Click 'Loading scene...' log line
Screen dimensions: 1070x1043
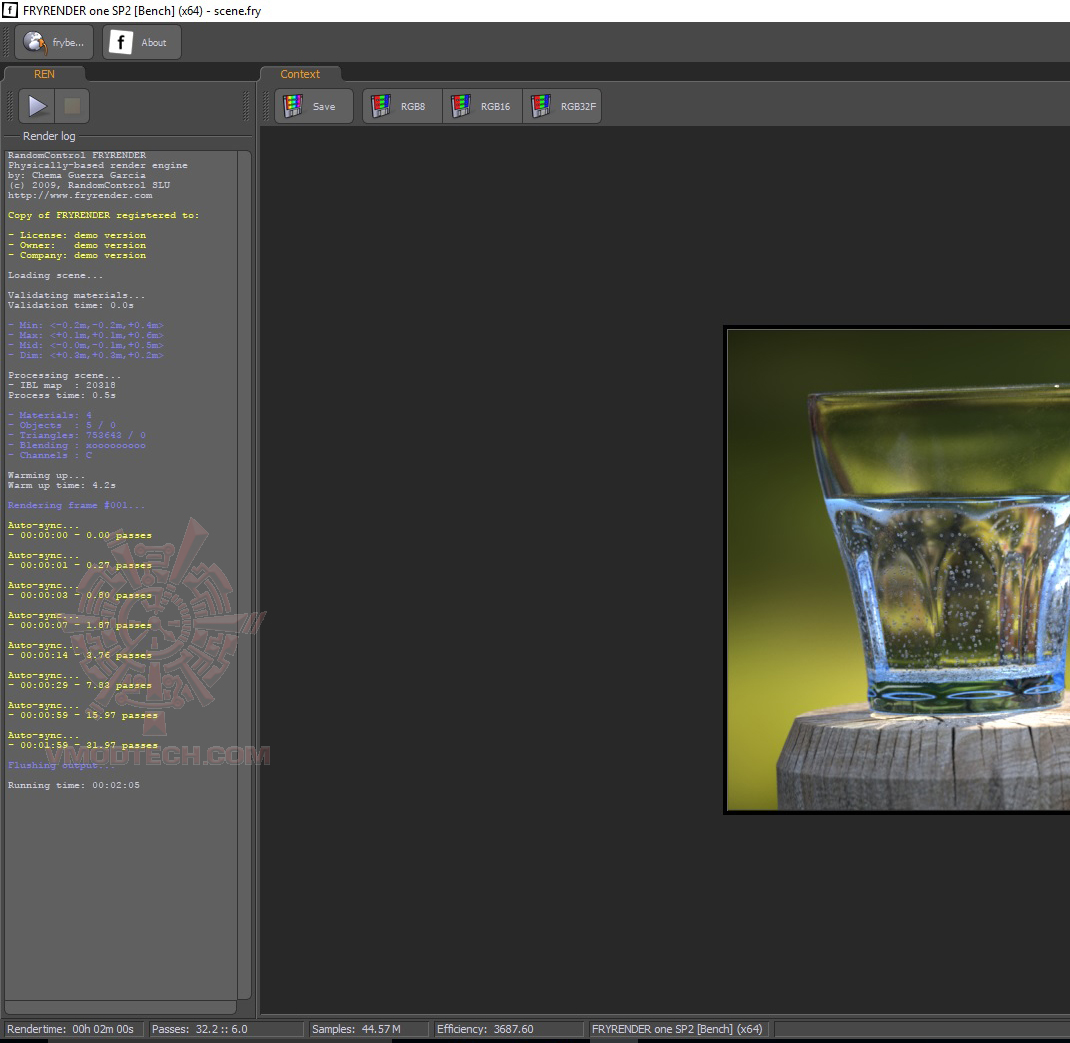(x=55, y=275)
